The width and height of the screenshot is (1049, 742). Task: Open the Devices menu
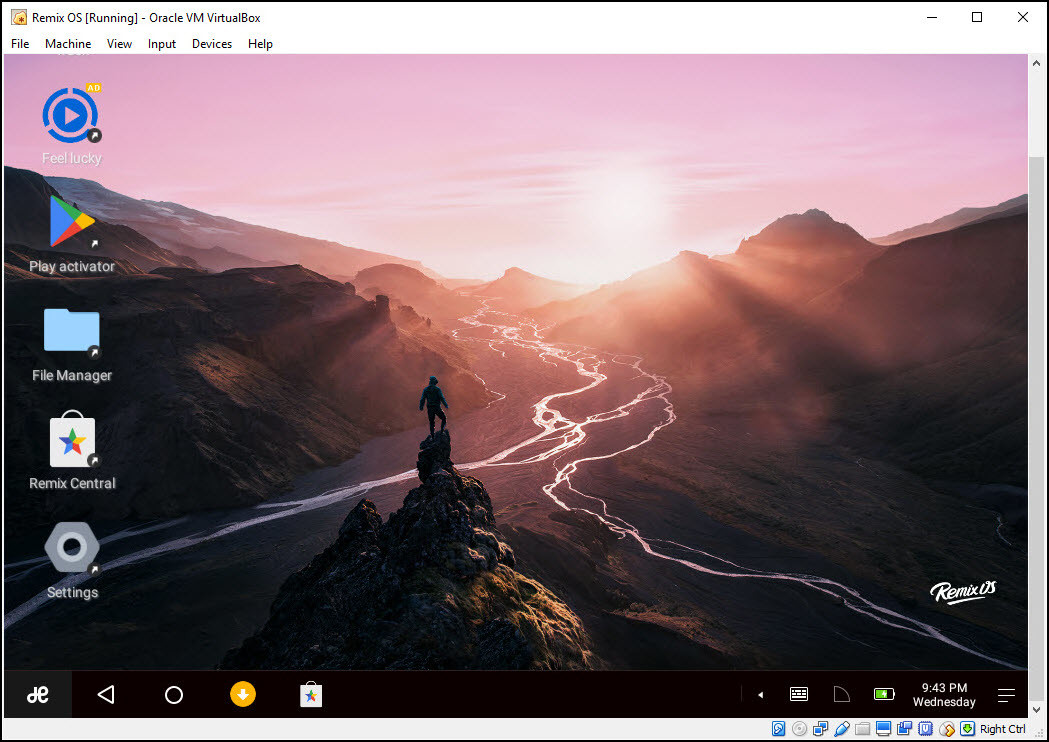click(211, 43)
